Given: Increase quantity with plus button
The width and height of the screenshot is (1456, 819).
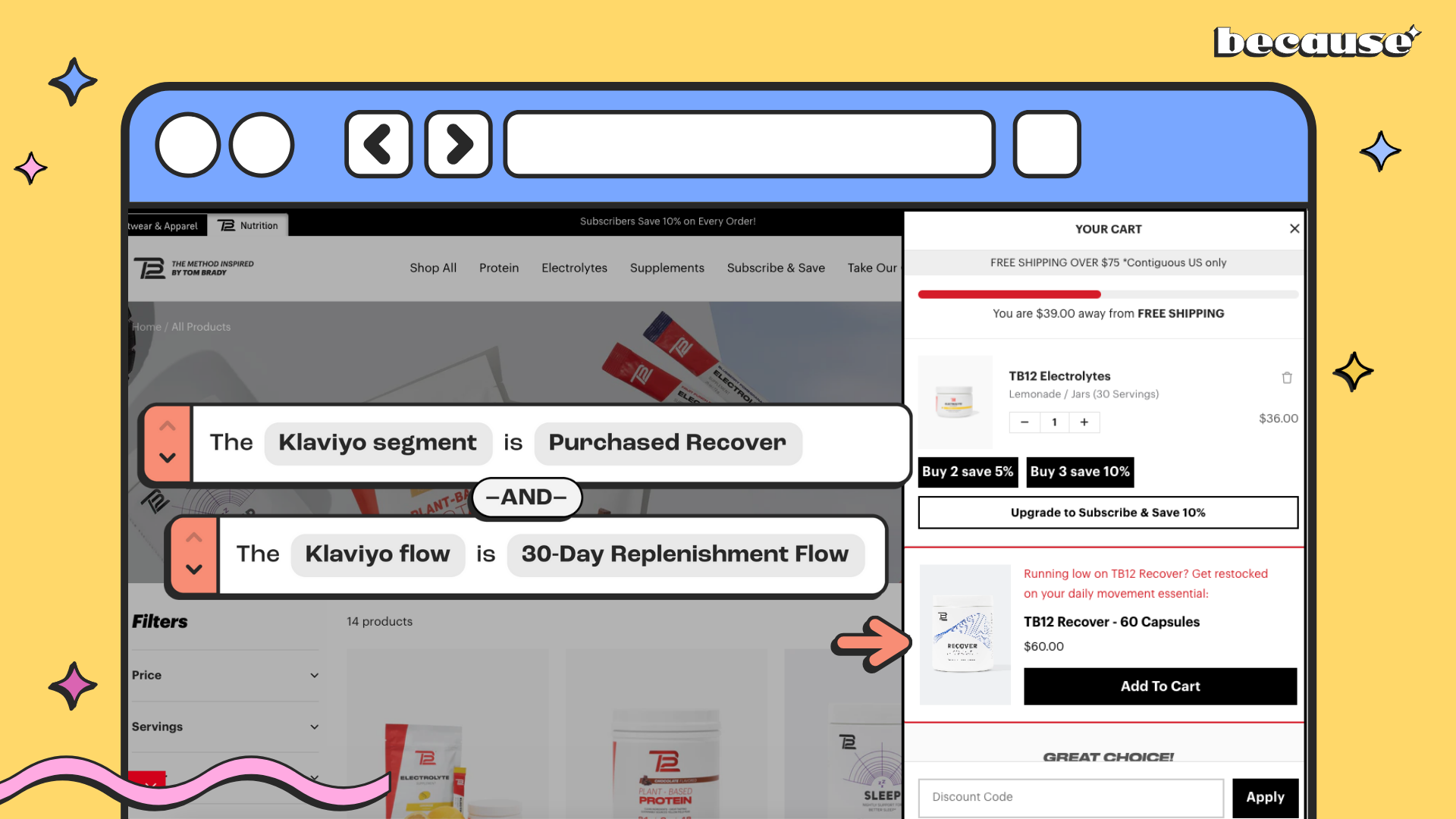Looking at the screenshot, I should [x=1084, y=422].
